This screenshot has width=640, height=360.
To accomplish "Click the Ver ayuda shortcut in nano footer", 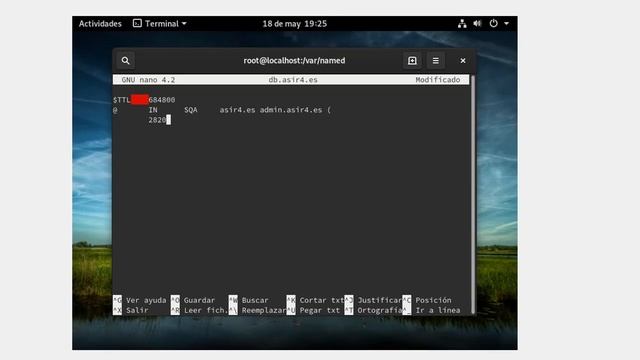I will pos(140,300).
